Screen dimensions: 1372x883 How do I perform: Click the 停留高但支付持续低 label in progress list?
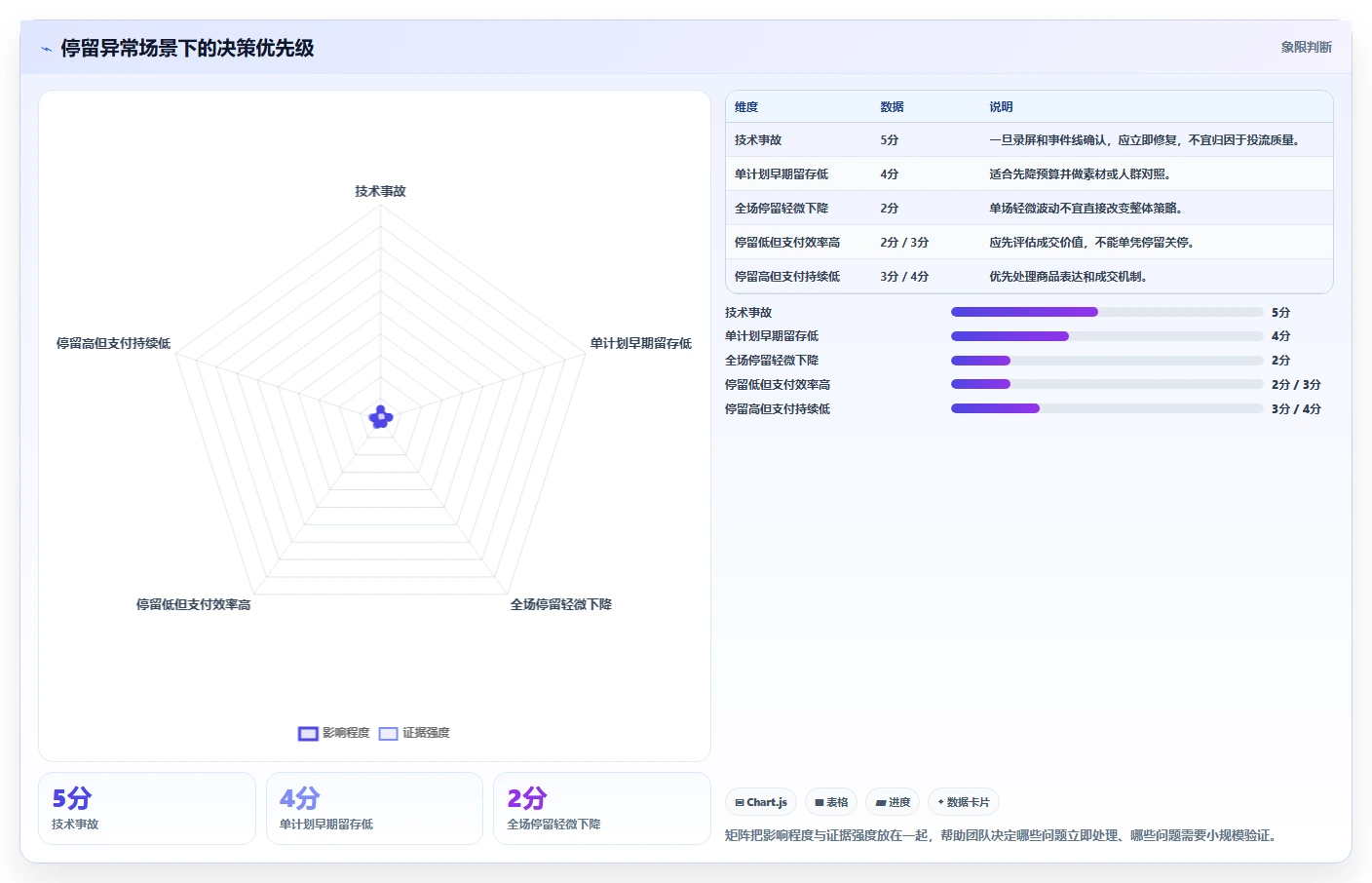[778, 408]
